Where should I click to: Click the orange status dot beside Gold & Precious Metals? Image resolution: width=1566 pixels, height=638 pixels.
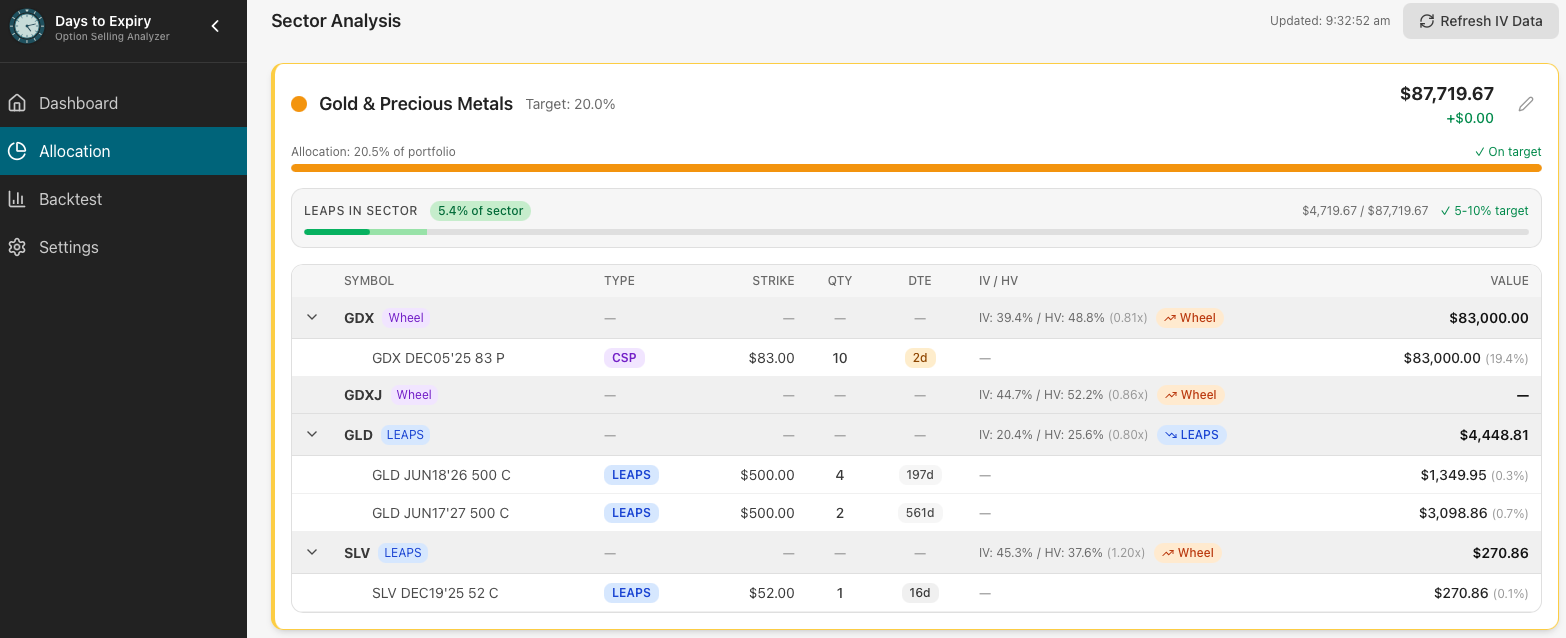coord(299,103)
